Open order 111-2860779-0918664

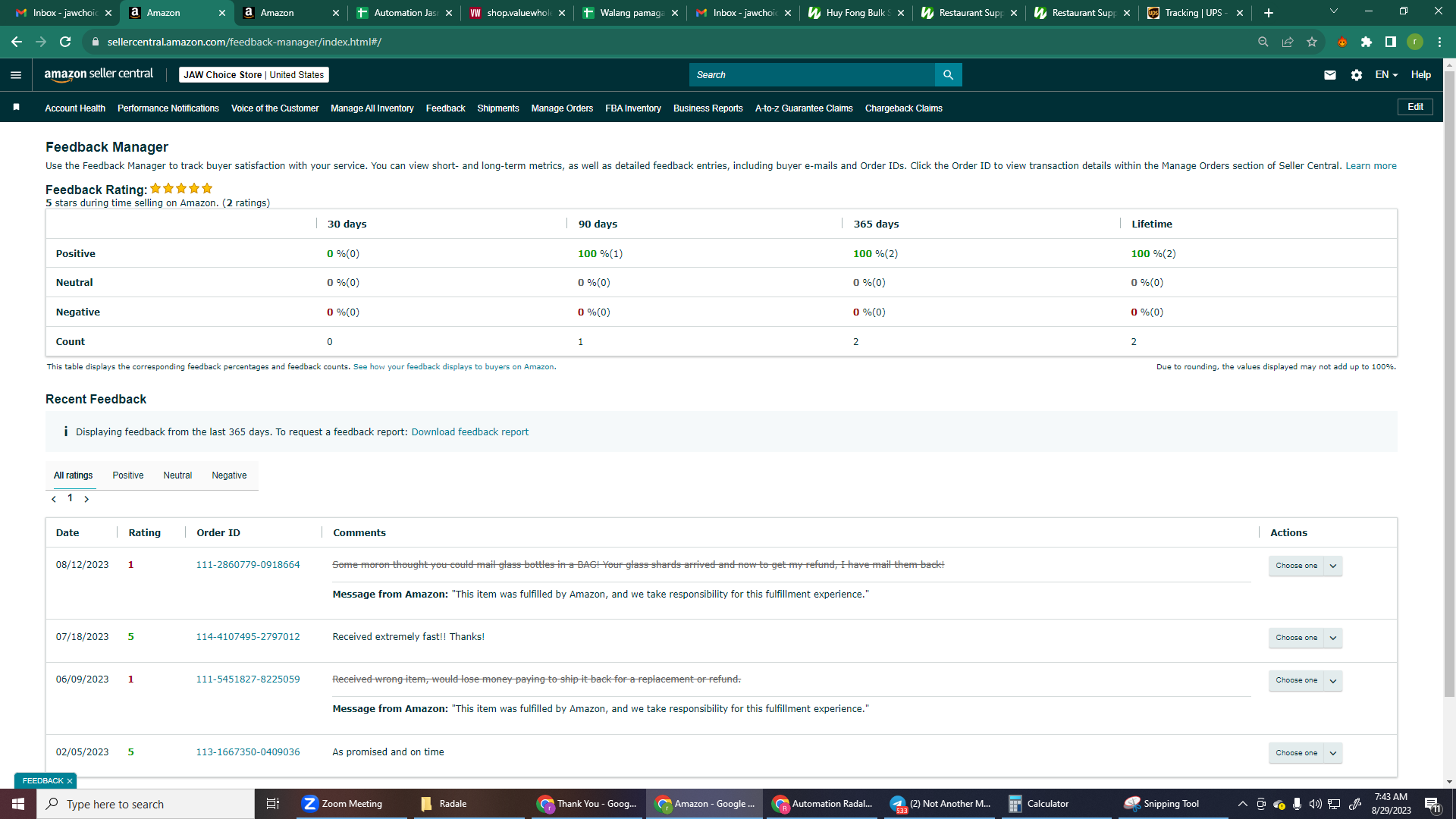point(248,565)
